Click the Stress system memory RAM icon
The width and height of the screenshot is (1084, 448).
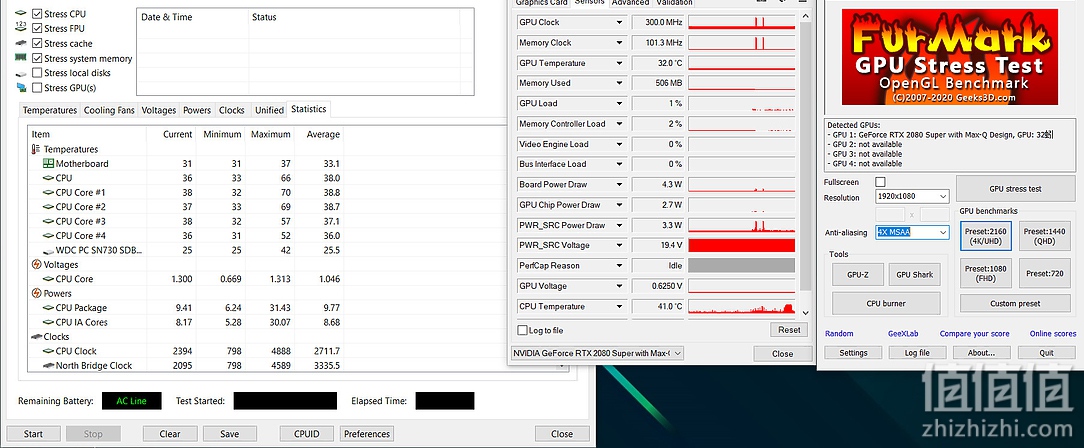(x=21, y=58)
